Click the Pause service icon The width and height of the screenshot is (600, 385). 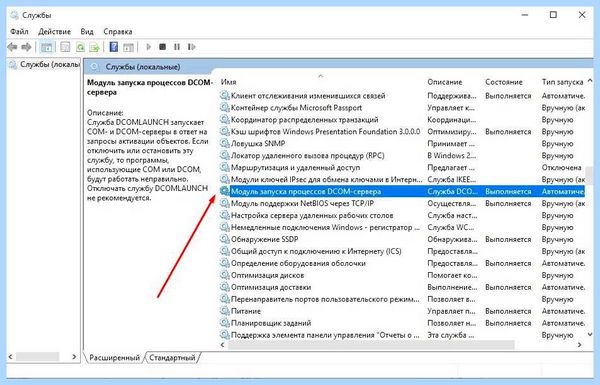coord(177,47)
